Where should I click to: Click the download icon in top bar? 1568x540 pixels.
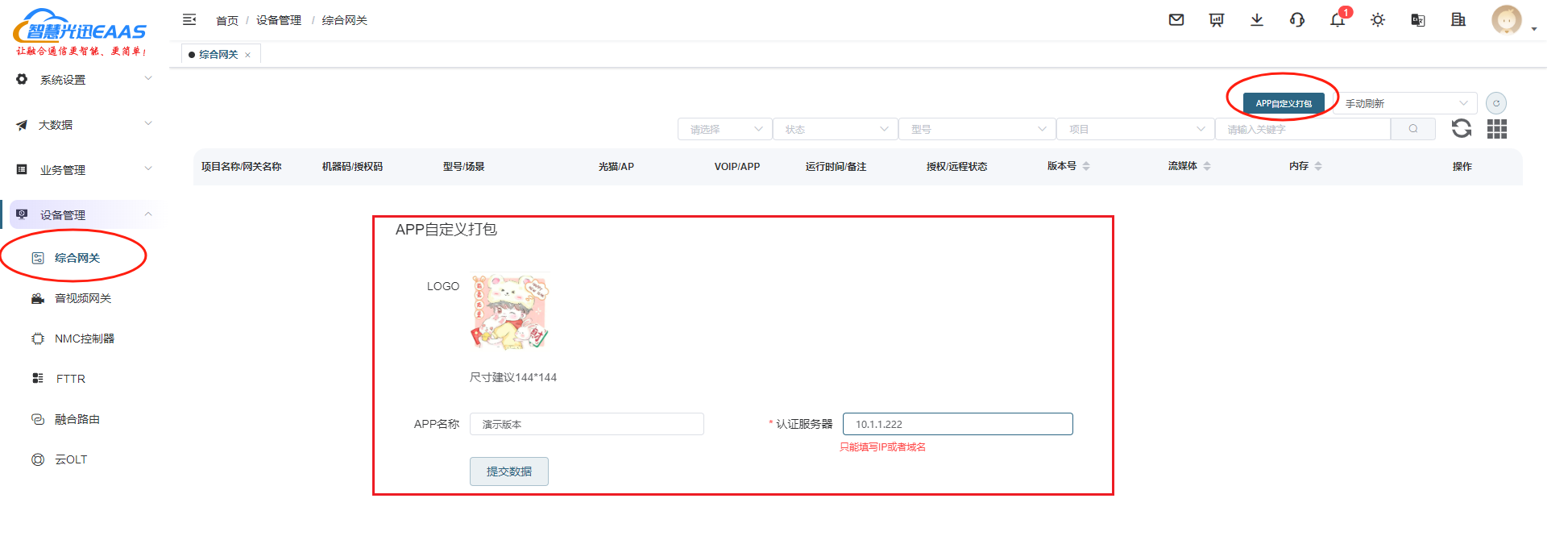tap(1257, 20)
